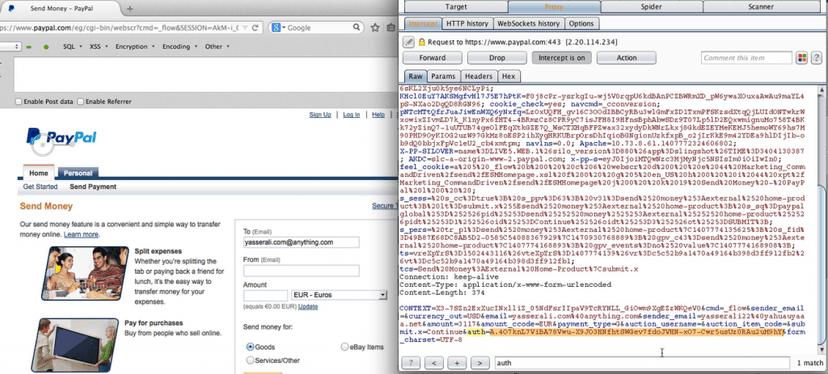Select the Raw request view tab
This screenshot has height=374, width=828.
click(415, 76)
